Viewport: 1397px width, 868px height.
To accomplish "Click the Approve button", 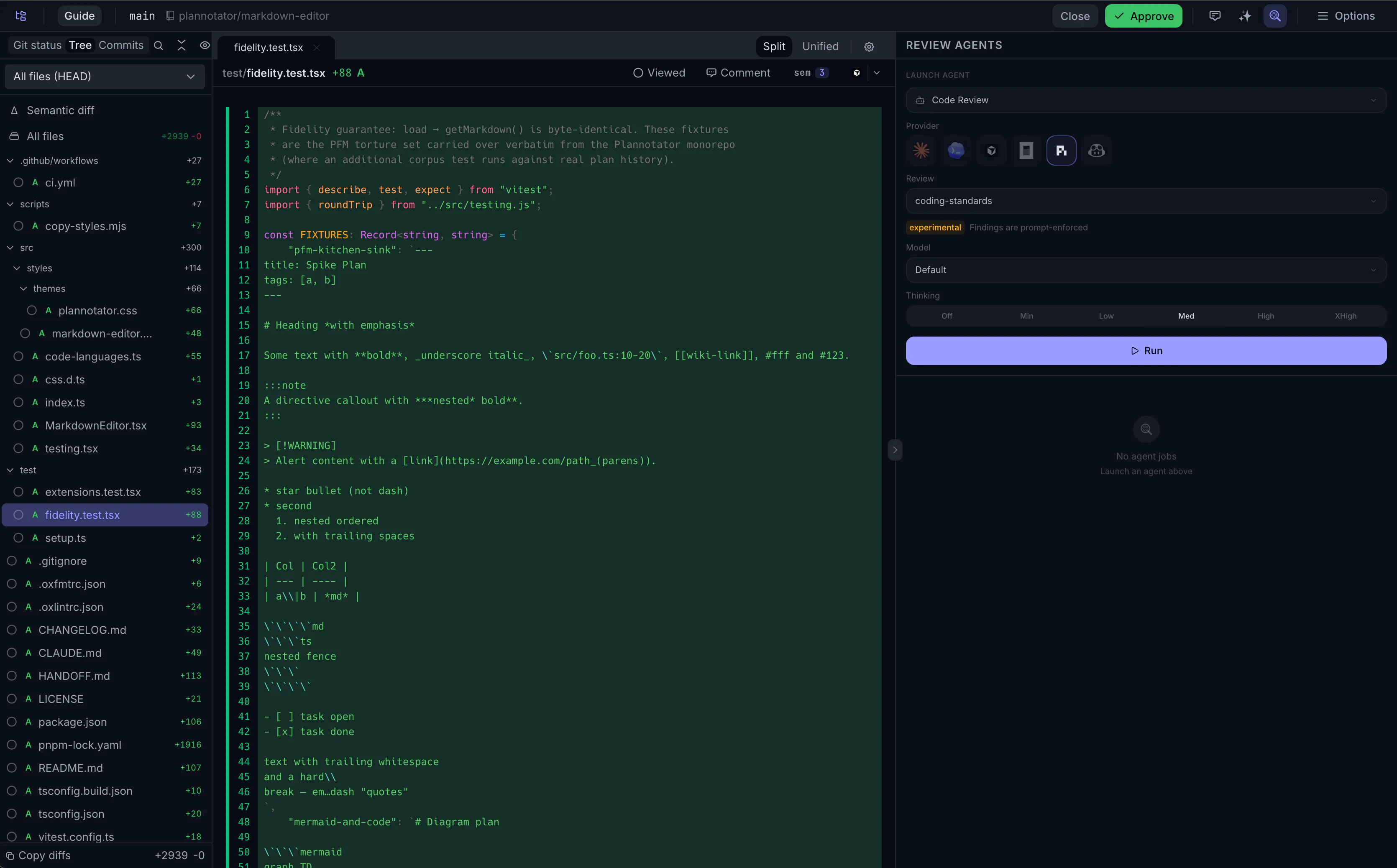I will click(x=1143, y=16).
